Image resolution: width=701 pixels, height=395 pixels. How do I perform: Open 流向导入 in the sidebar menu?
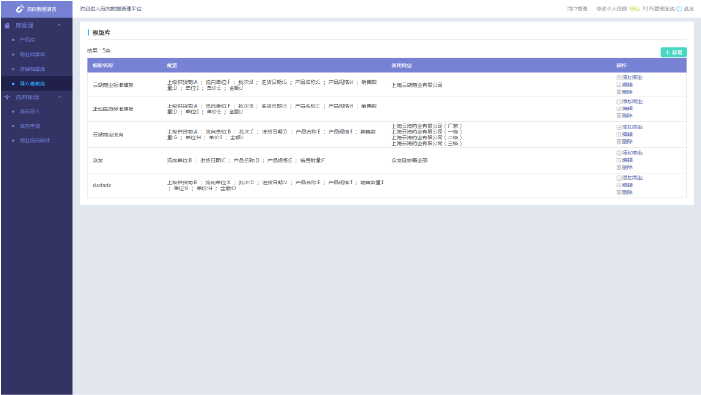click(30, 111)
